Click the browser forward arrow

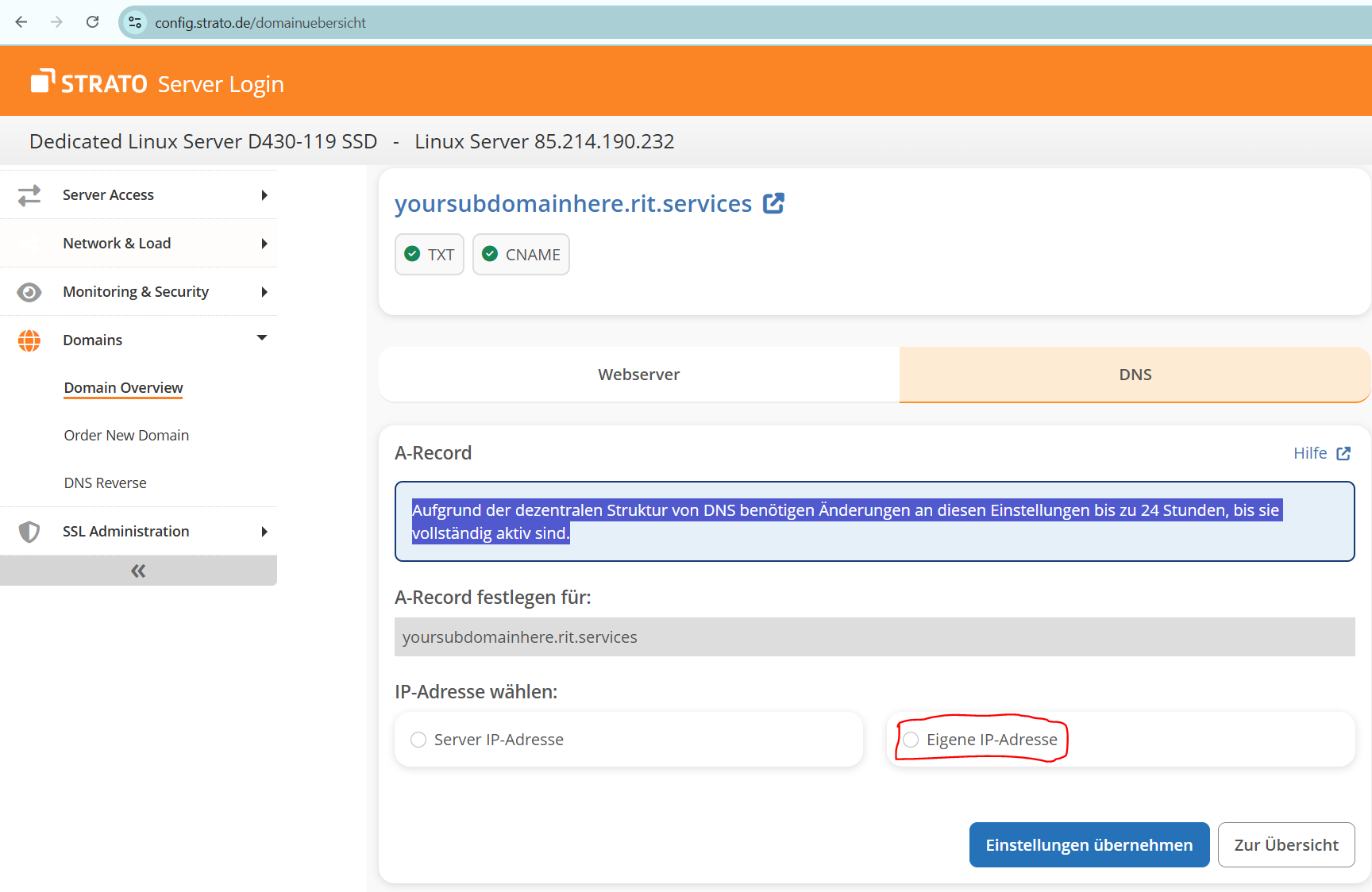[x=56, y=22]
